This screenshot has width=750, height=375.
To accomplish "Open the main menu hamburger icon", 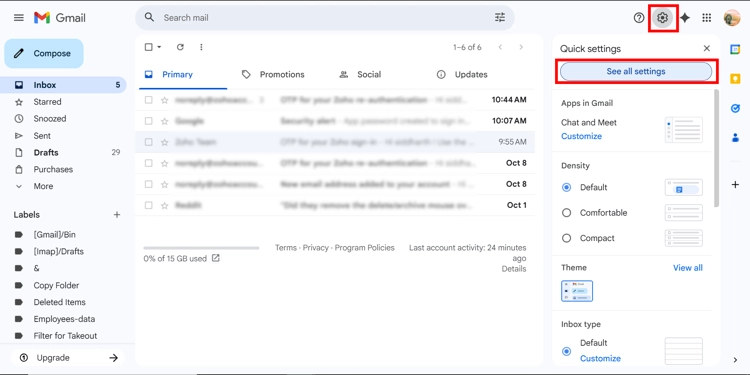I will point(19,18).
